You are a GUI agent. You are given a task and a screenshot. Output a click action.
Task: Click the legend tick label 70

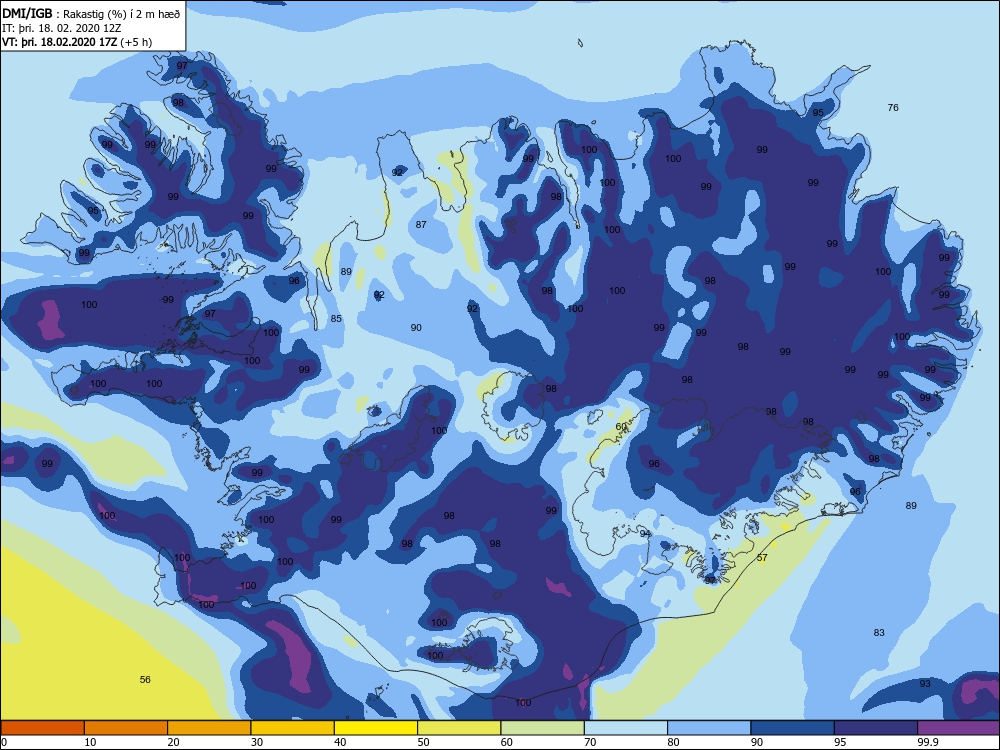[x=591, y=742]
